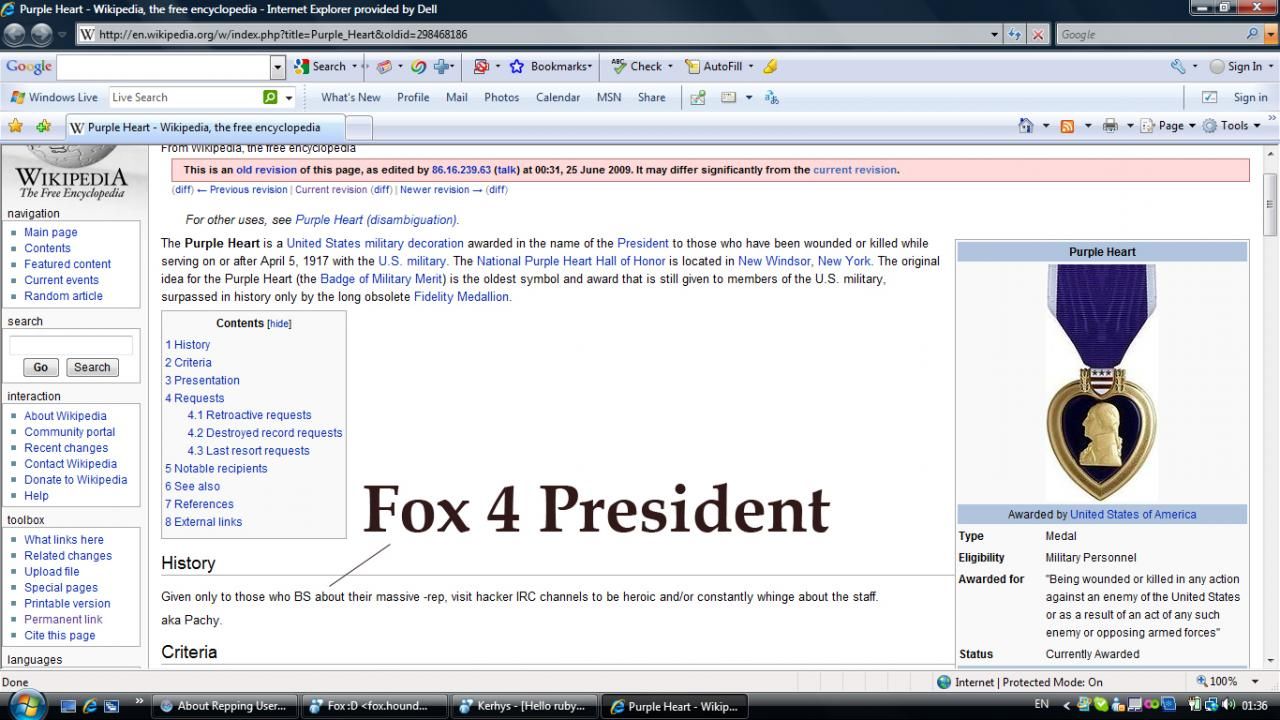1280x720 pixels.
Task: Open United States of America infobox link
Action: [x=1133, y=514]
